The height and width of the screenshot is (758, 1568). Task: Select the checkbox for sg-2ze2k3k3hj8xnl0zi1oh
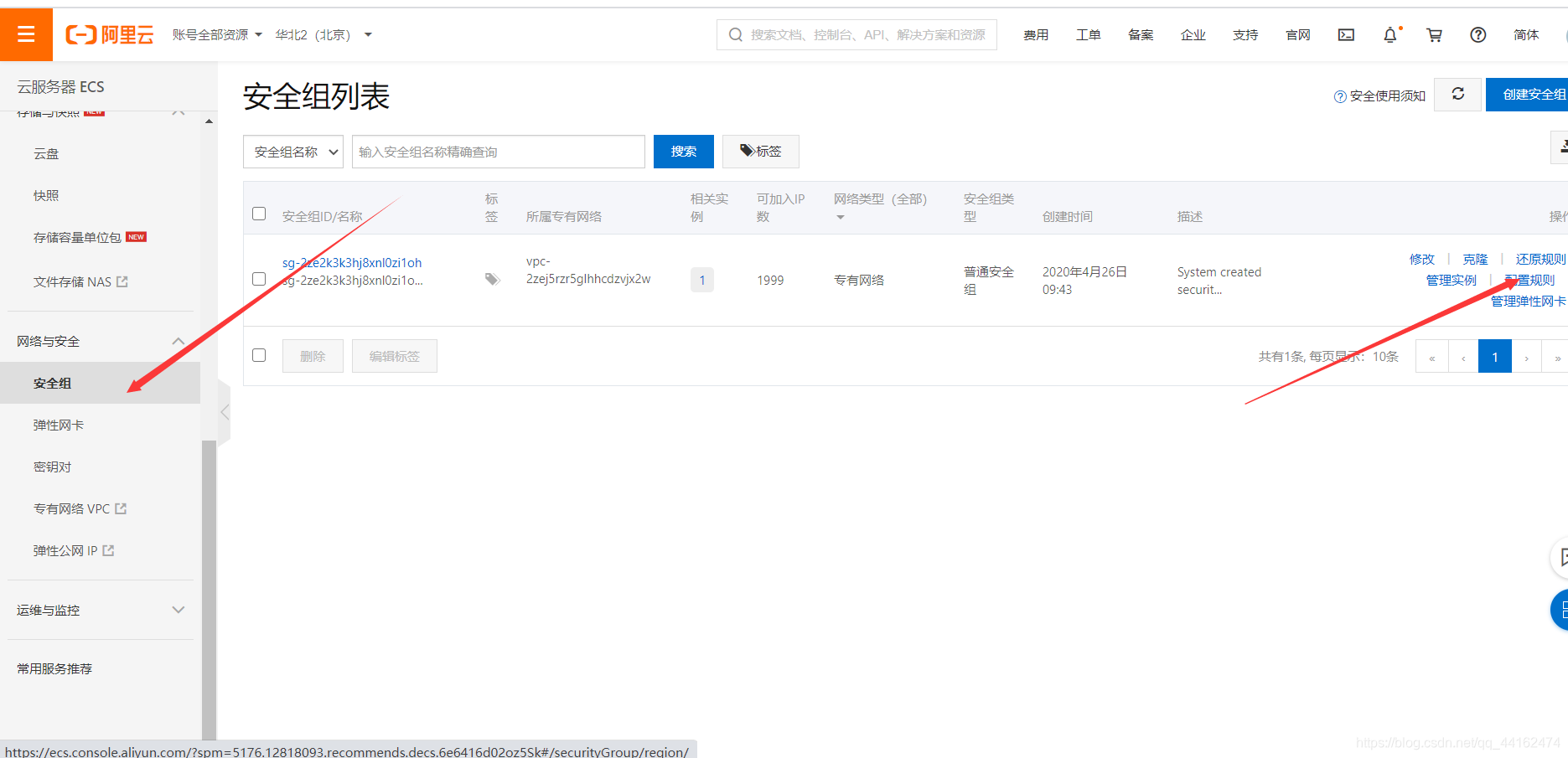259,279
